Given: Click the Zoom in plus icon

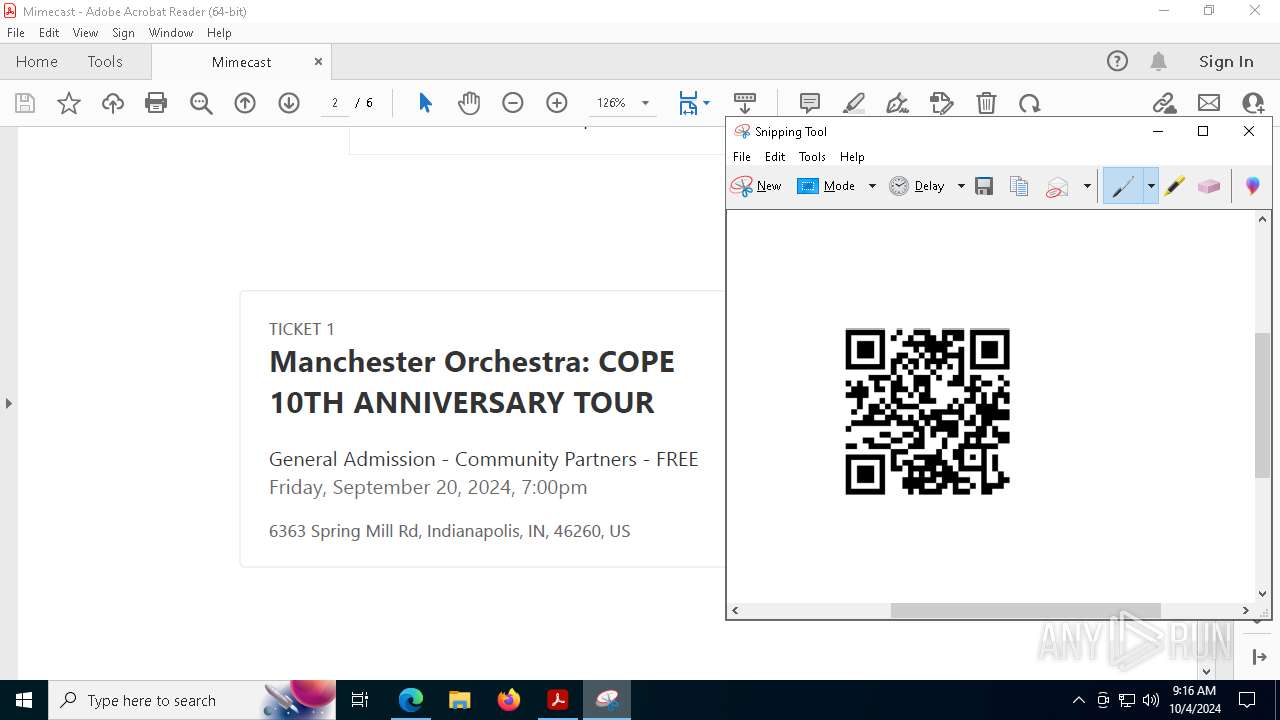Looking at the screenshot, I should [557, 103].
